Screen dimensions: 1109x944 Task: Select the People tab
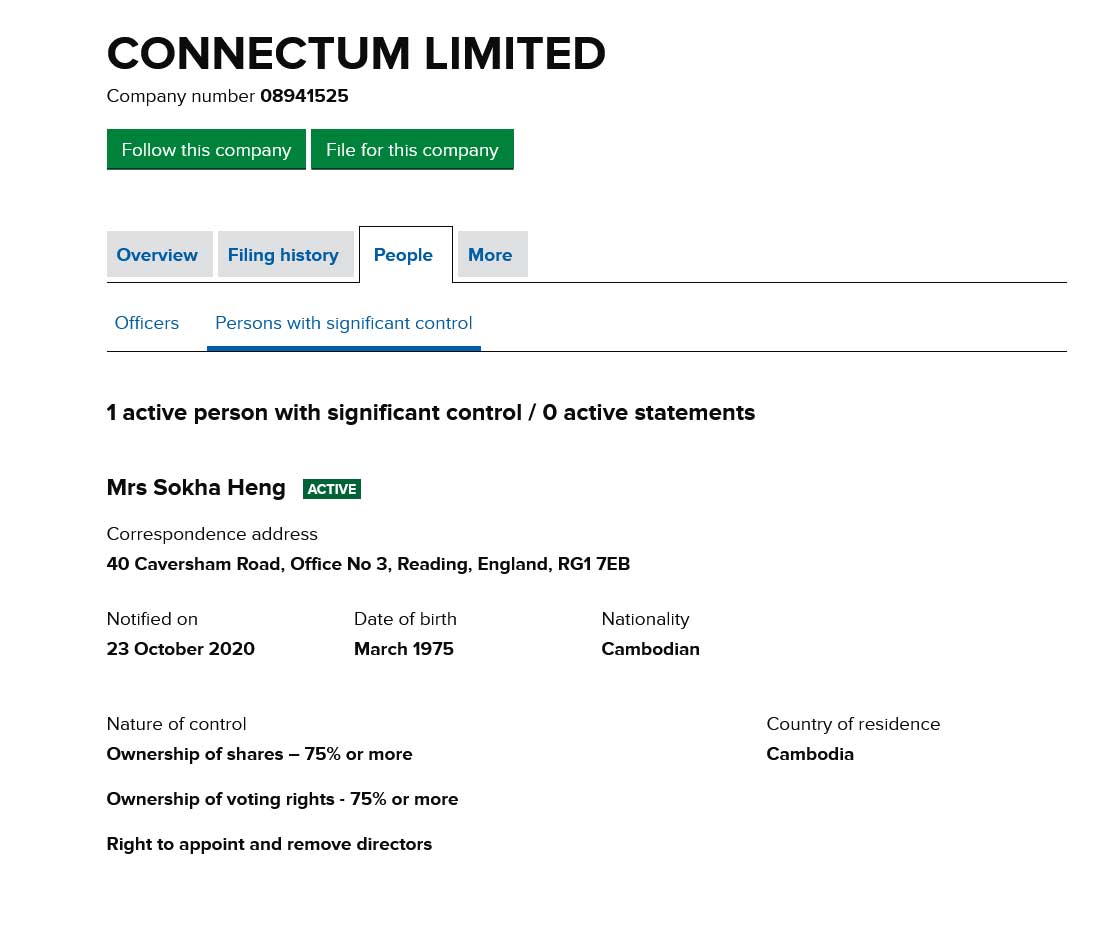[x=403, y=255]
